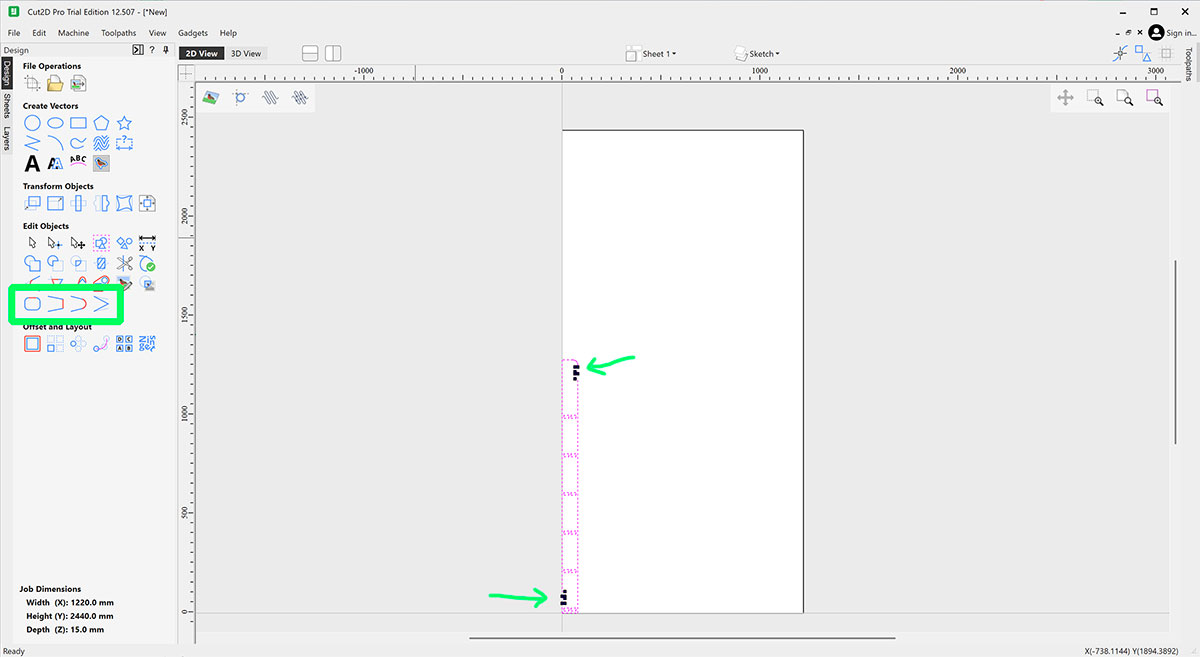Click the Offset Vectors icon
Screen dimensions: 1200x657
click(32, 343)
